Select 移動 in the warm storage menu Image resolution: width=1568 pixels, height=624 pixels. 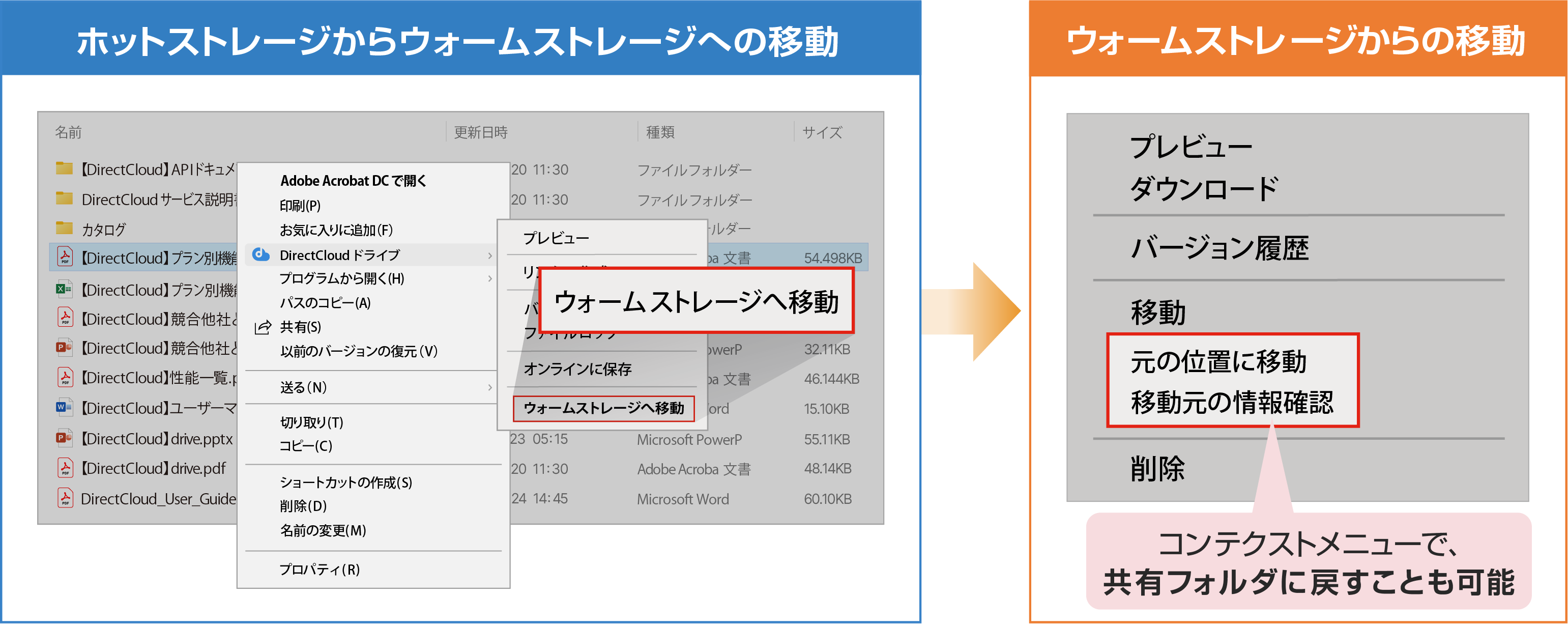click(x=1158, y=313)
